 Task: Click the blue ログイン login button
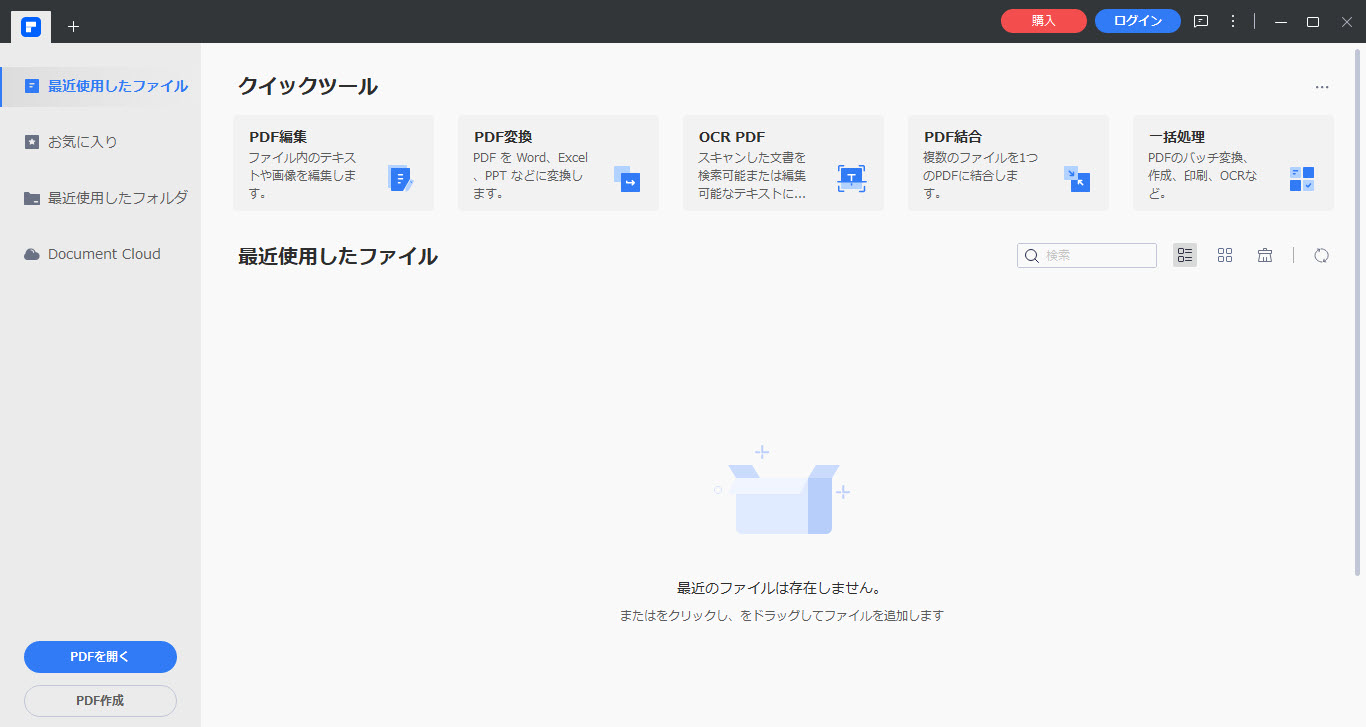(x=1138, y=21)
